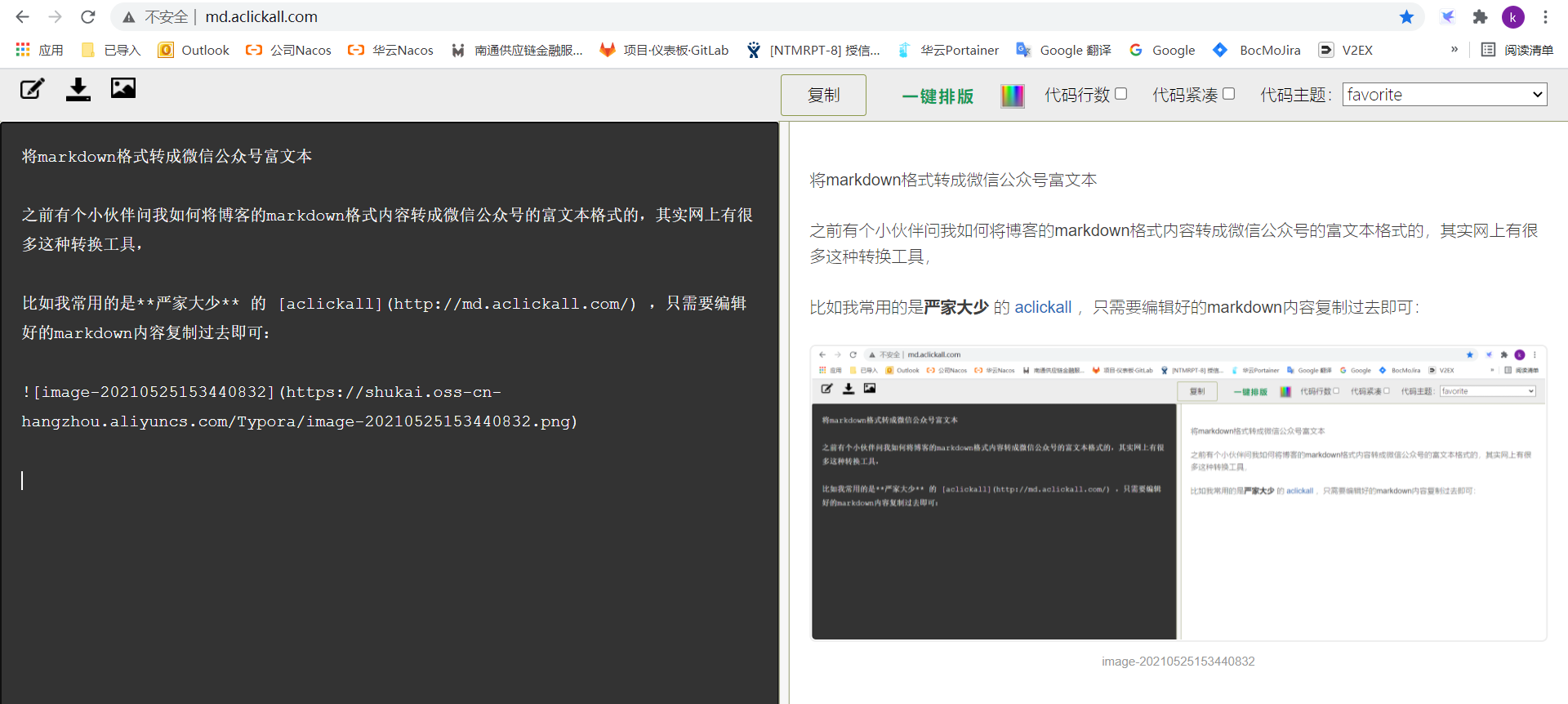Open the Google 翻译 bookmark
Viewport: 1568px width, 704px height.
1063,50
